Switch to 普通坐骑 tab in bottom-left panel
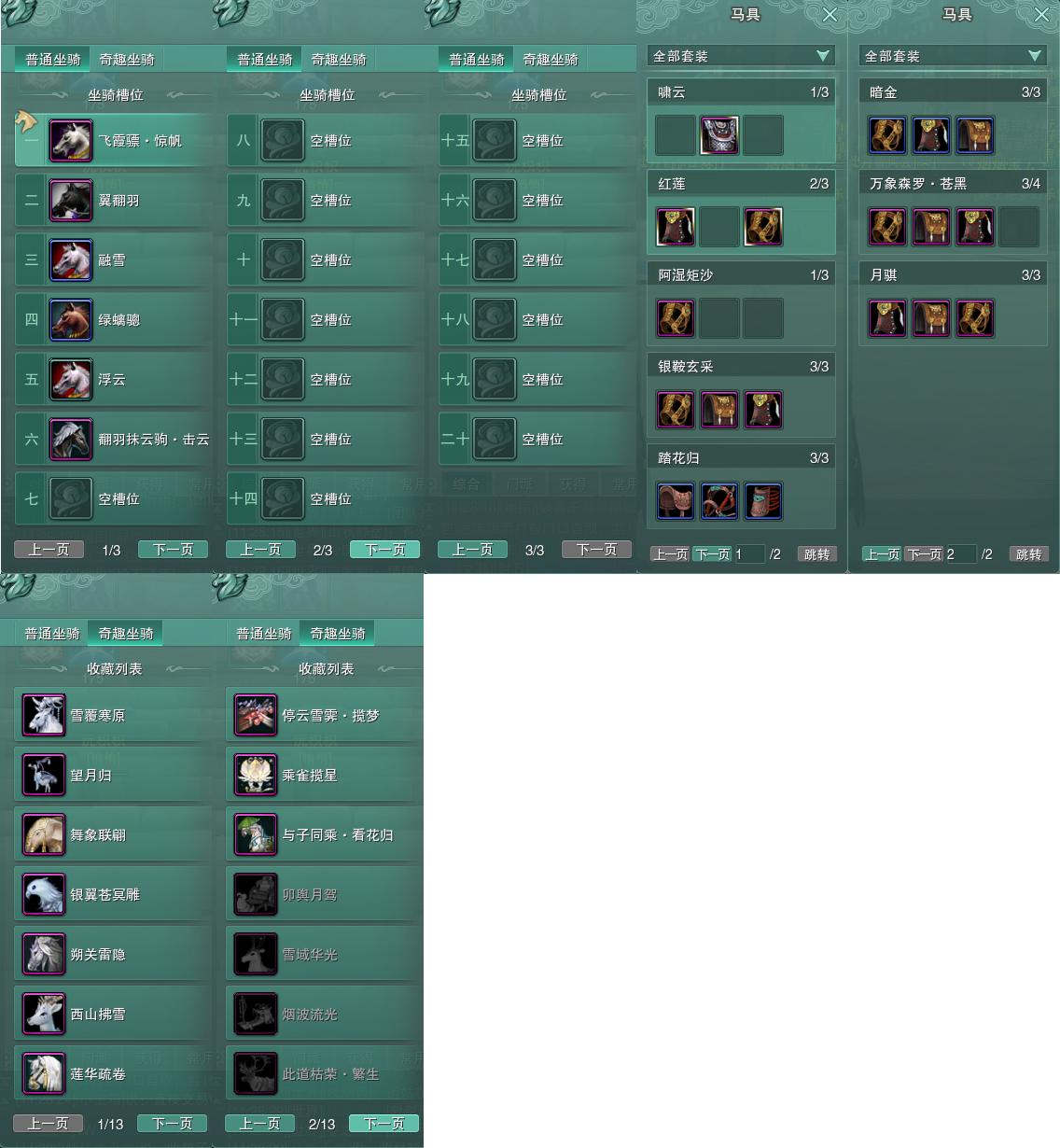 pyautogui.click(x=52, y=634)
